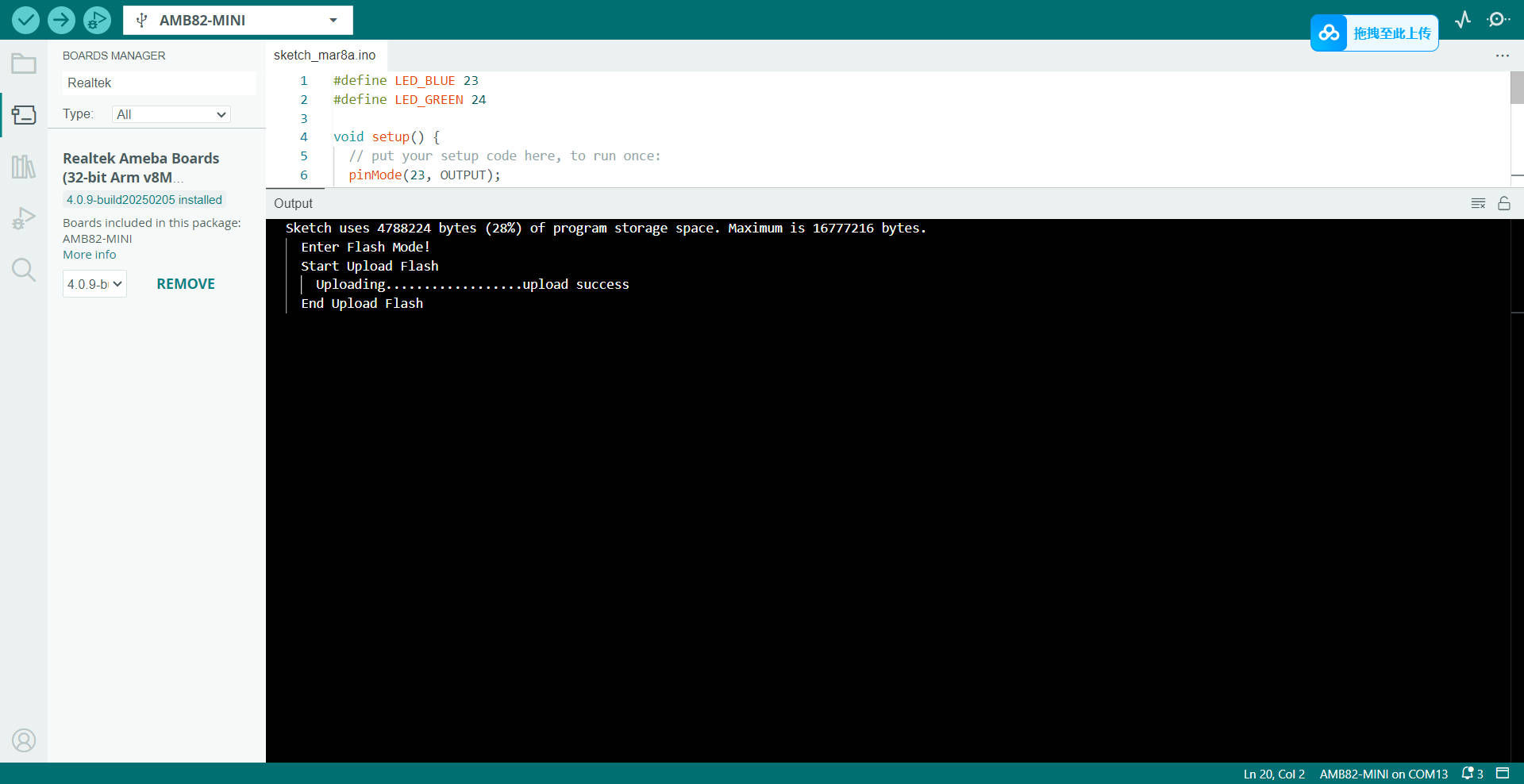This screenshot has width=1524, height=784.
Task: Open the notifications bell with 3 count
Action: click(1472, 774)
